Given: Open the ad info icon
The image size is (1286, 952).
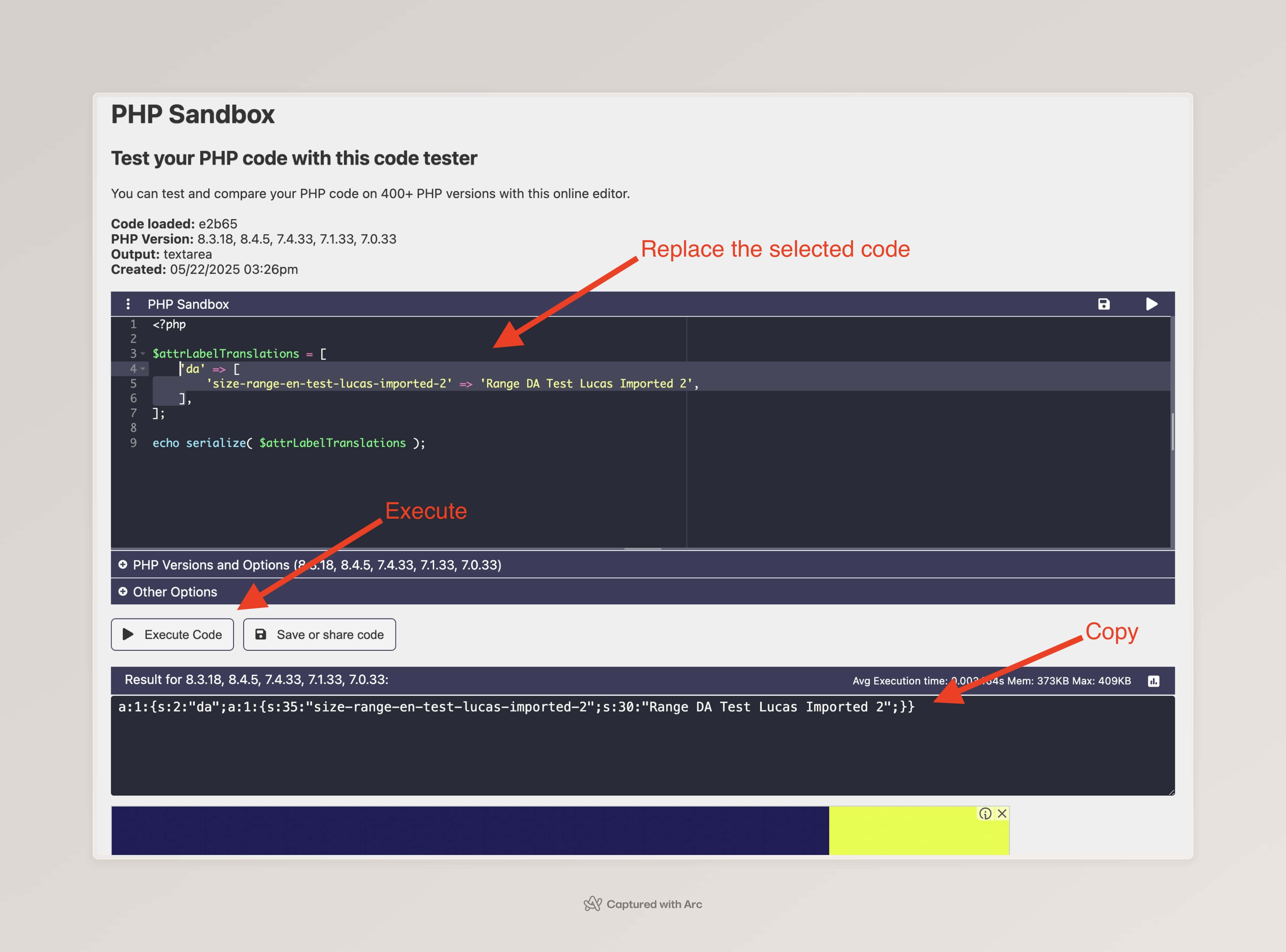Looking at the screenshot, I should pyautogui.click(x=985, y=814).
